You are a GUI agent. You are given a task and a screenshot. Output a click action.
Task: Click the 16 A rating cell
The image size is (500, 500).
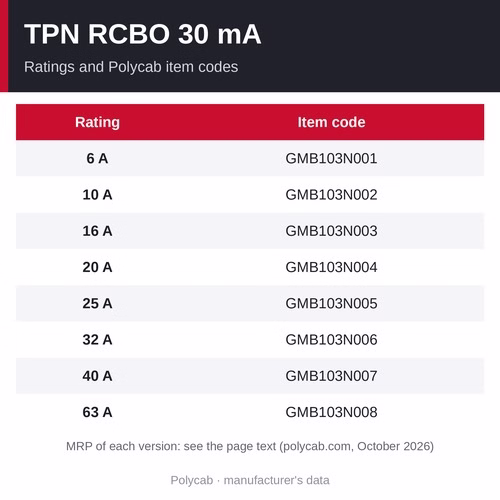tap(97, 231)
